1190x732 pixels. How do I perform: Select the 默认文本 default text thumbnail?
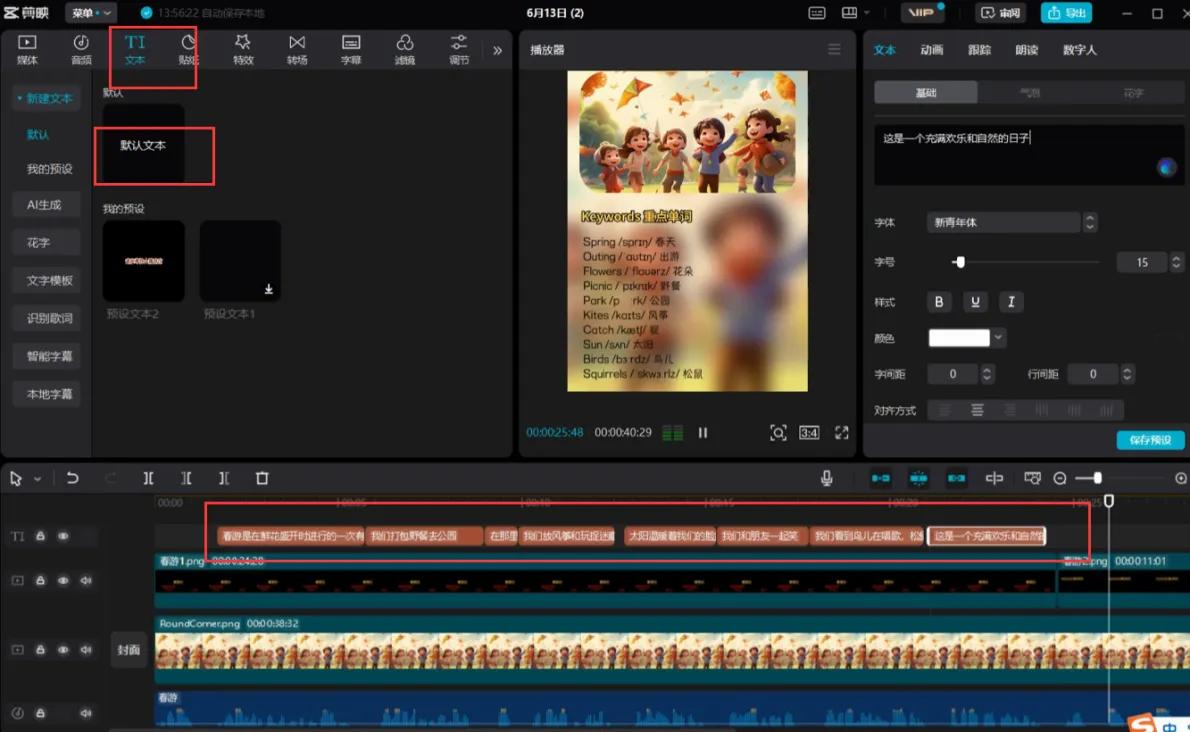coord(143,146)
